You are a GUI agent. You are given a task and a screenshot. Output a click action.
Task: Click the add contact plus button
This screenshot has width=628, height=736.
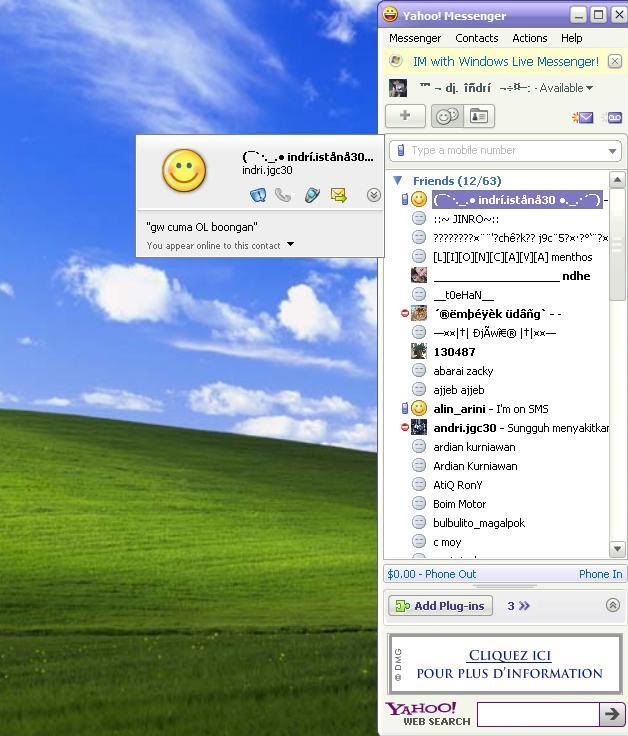click(405, 116)
